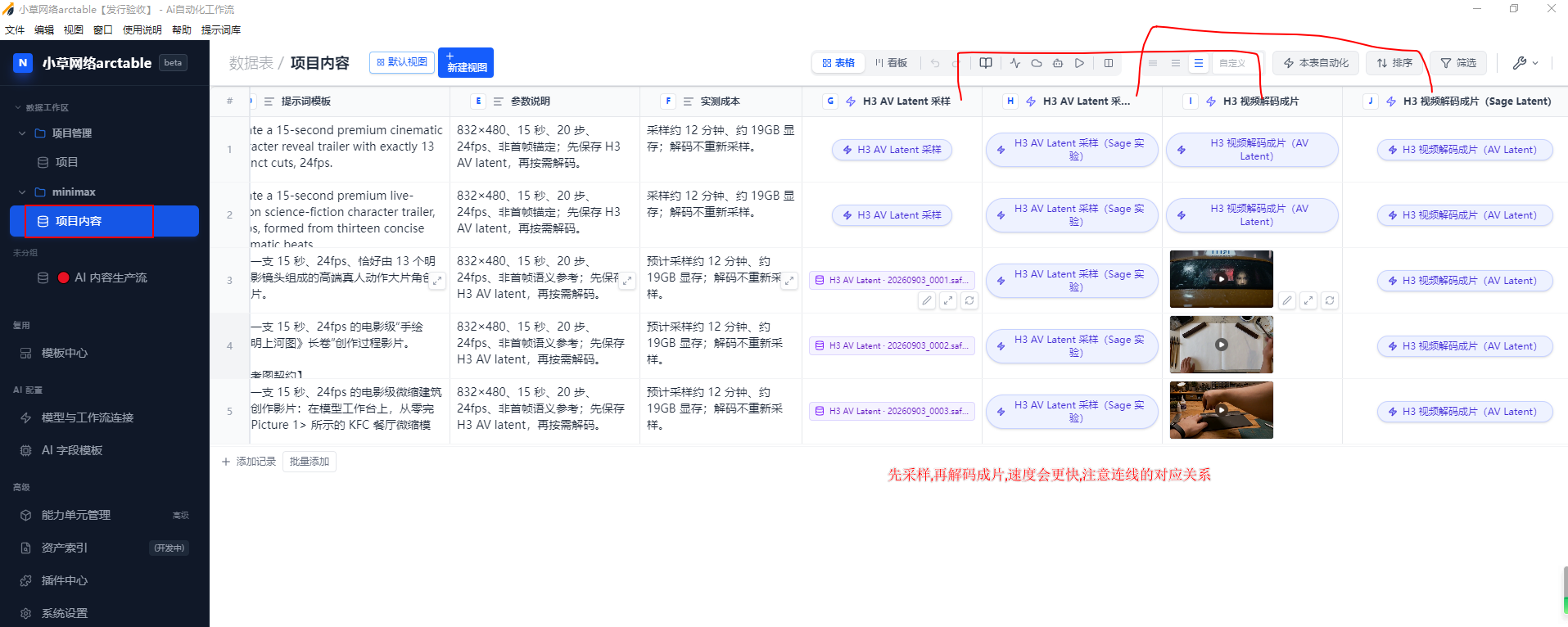This screenshot has width=1568, height=627.
Task: Click 添加记录 to add a row
Action: pos(249,462)
